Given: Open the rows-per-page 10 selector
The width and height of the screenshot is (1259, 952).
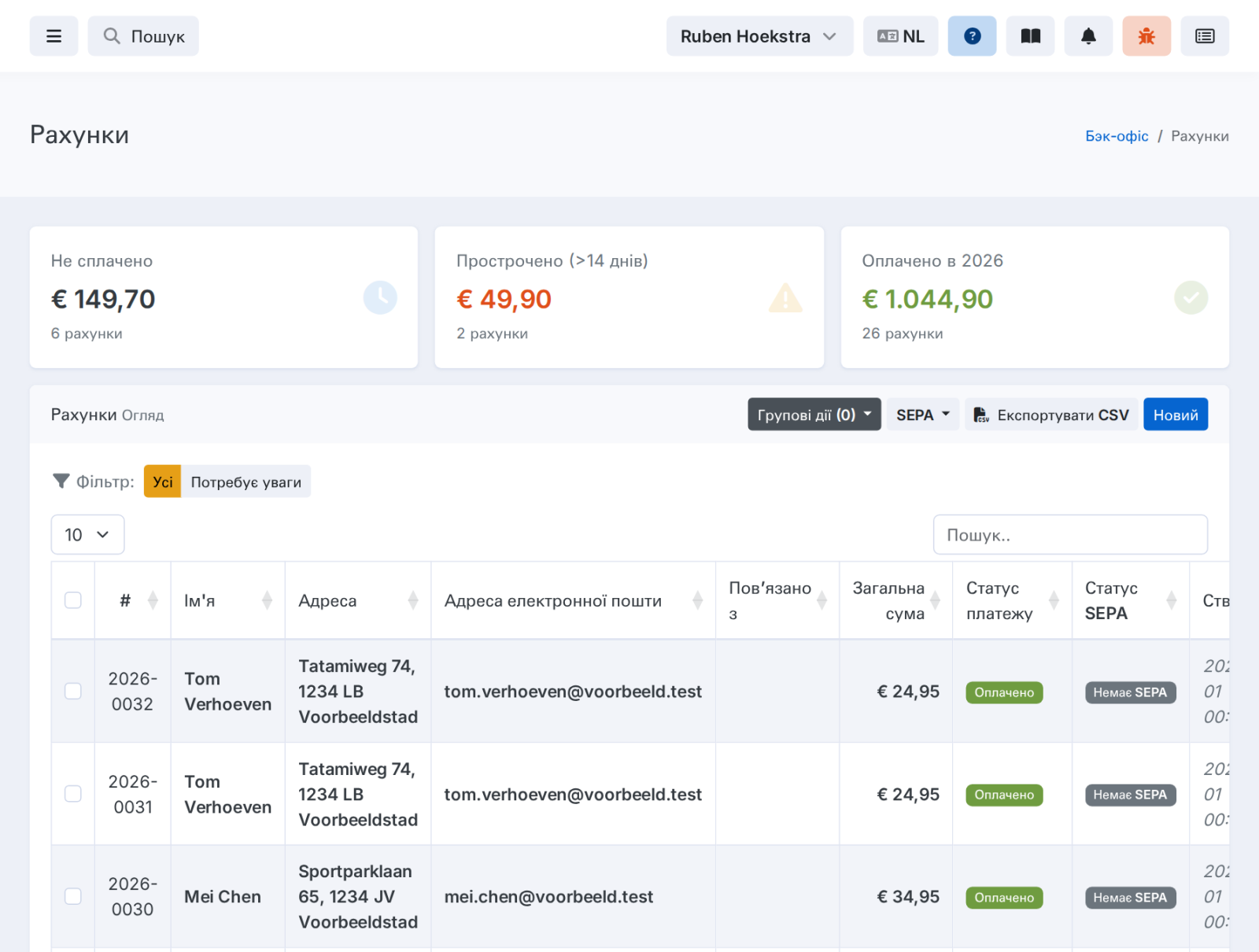Looking at the screenshot, I should pyautogui.click(x=87, y=535).
